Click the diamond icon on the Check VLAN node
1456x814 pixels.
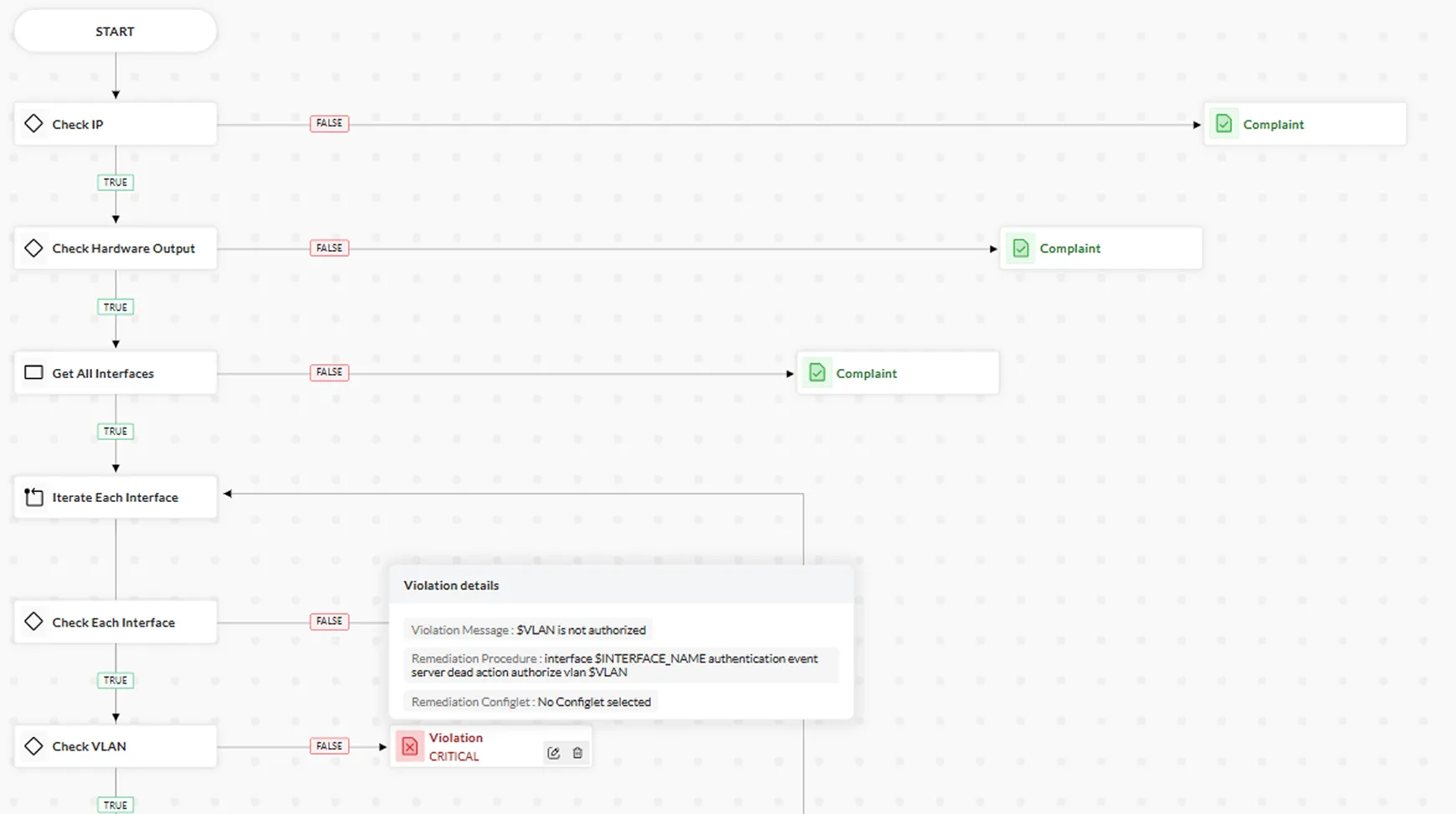pyautogui.click(x=33, y=745)
